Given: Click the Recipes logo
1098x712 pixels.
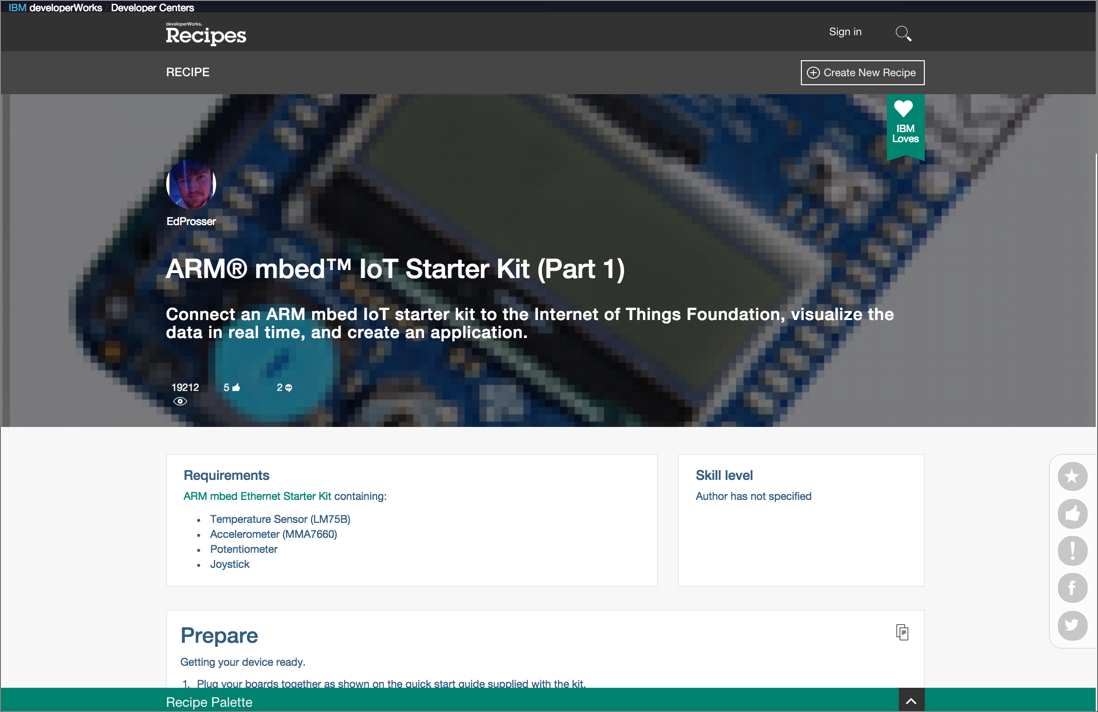Looking at the screenshot, I should pos(206,34).
